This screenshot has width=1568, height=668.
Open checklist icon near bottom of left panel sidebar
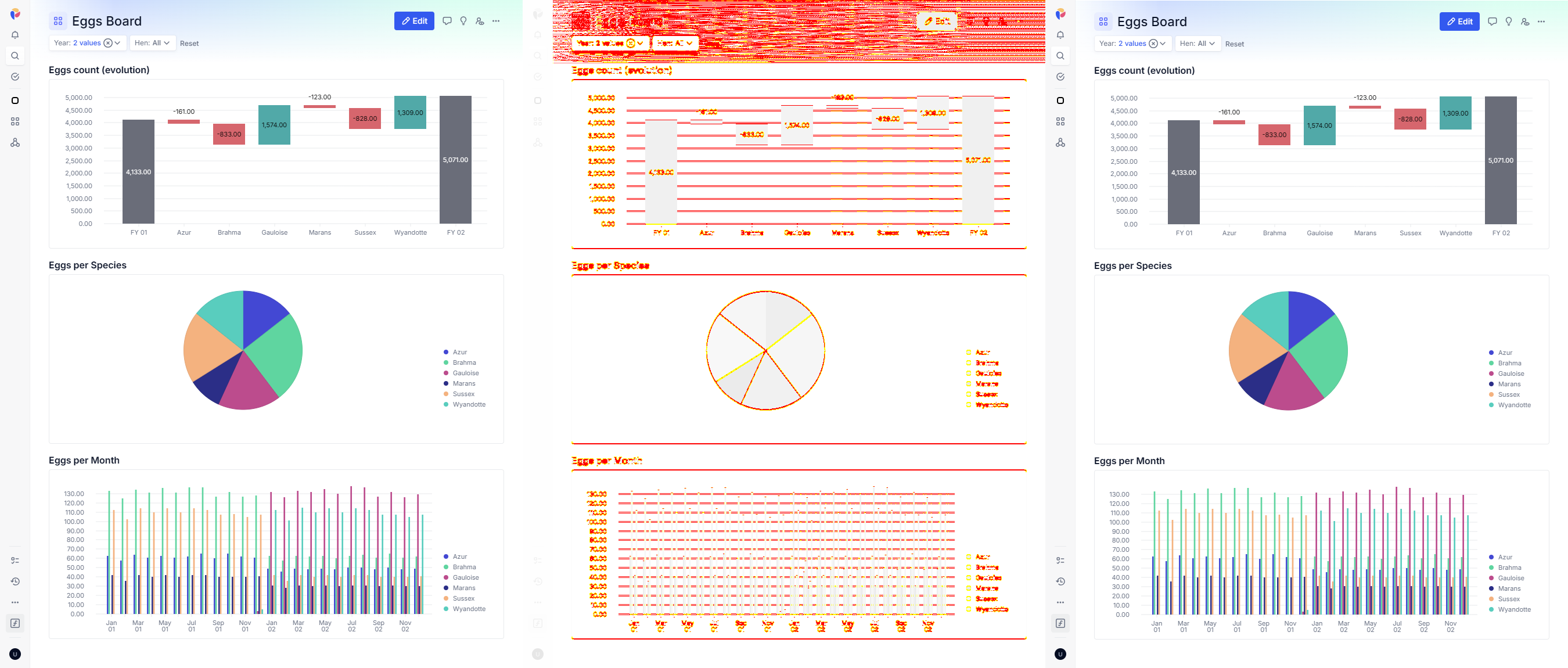pos(15,560)
